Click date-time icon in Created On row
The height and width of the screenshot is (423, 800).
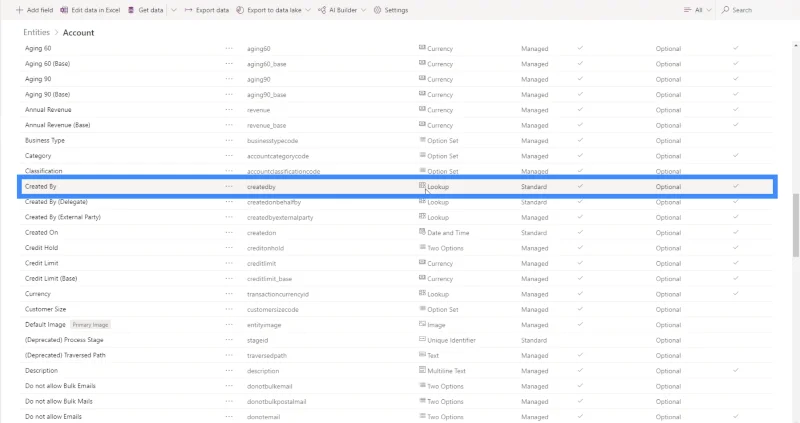(422, 232)
